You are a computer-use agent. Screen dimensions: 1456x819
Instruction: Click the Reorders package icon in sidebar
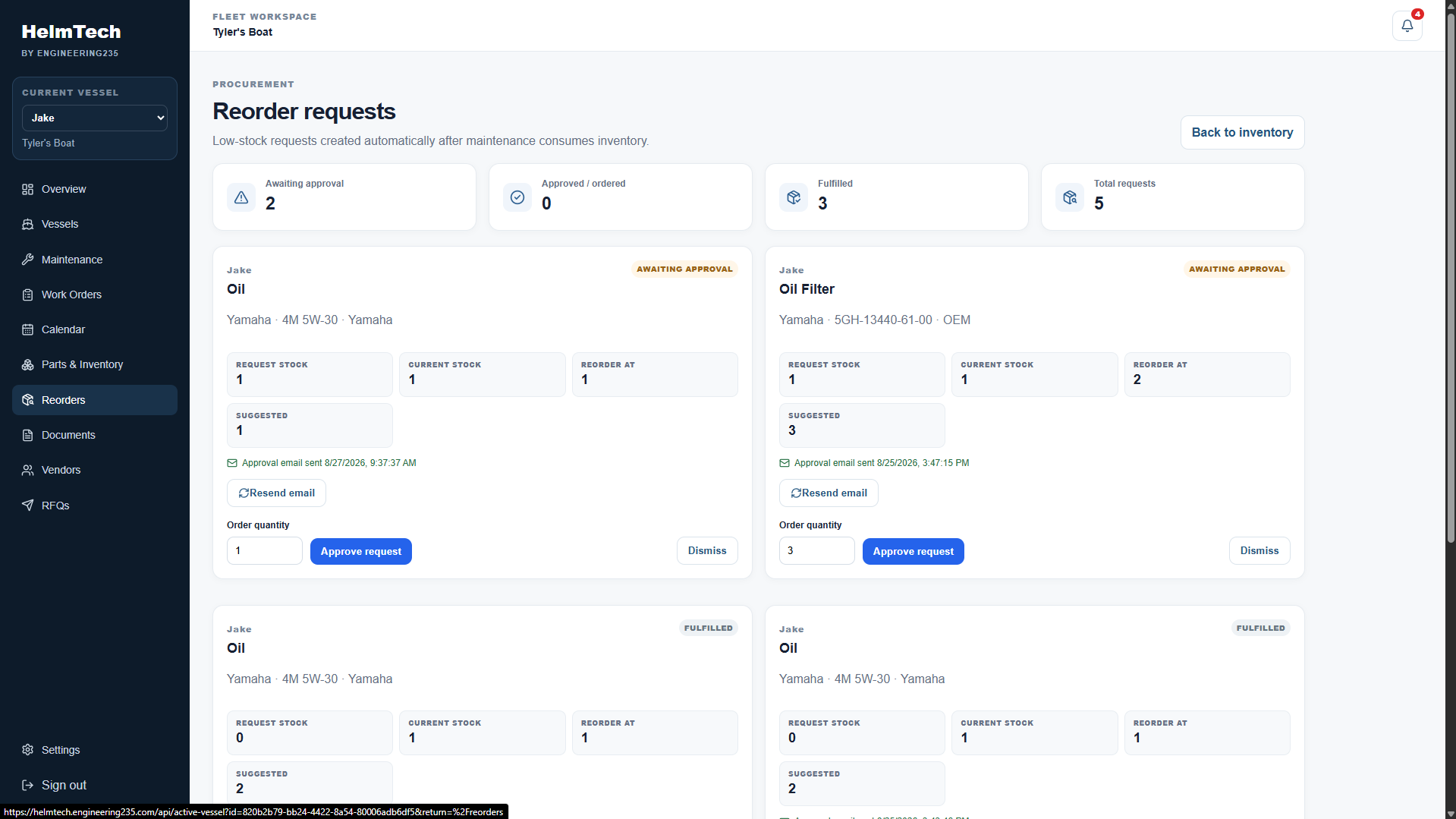coord(28,400)
